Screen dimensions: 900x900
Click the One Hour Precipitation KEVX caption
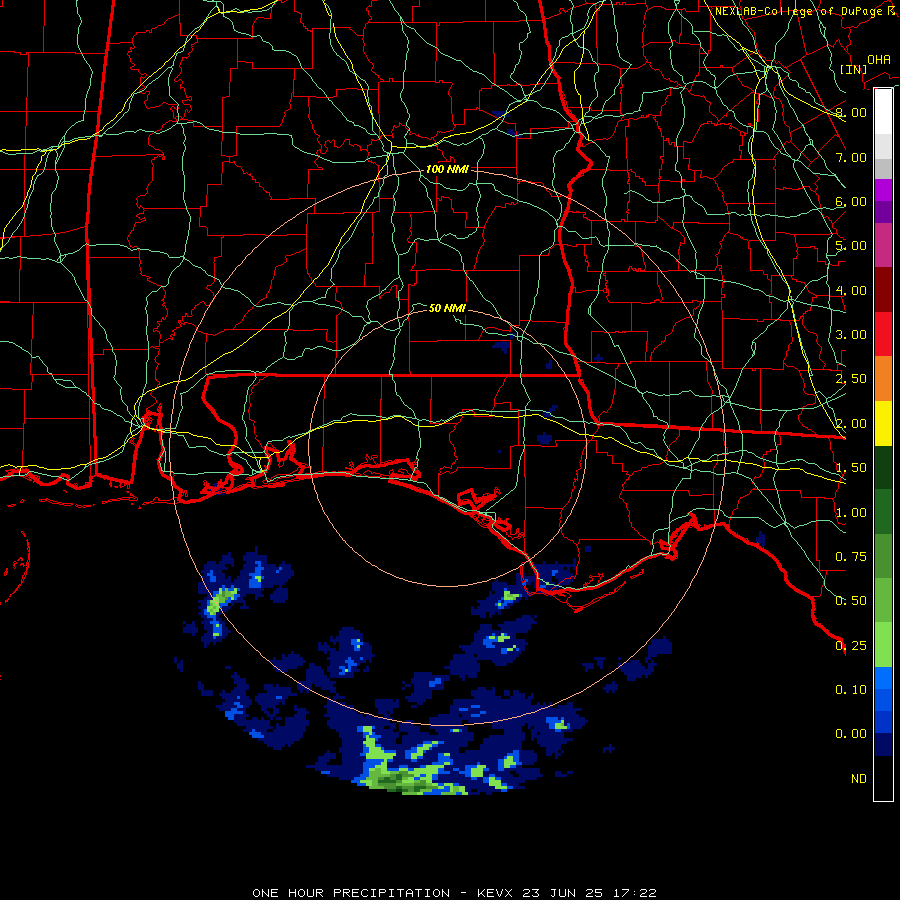click(x=454, y=893)
